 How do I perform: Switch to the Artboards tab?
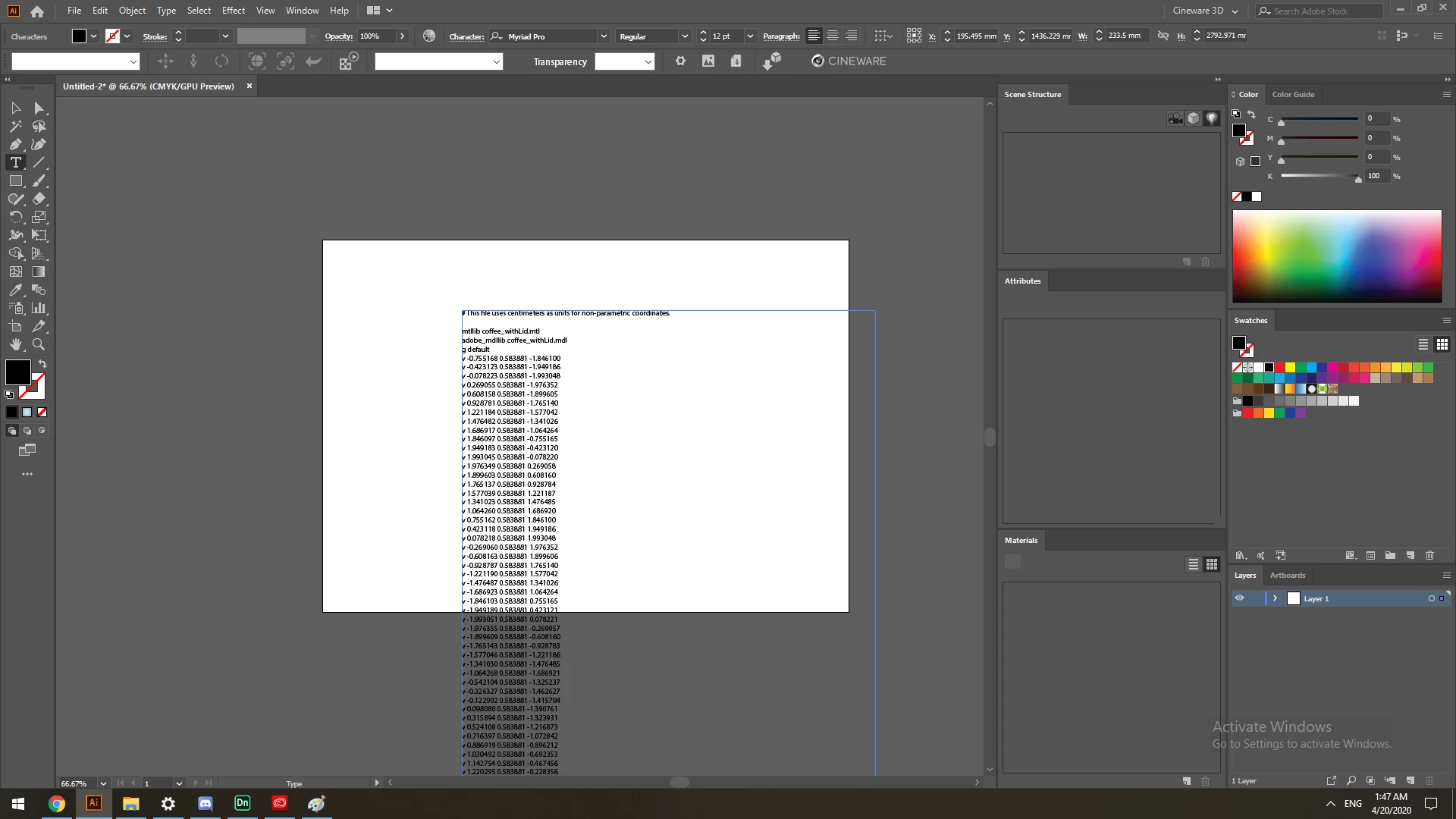click(1288, 576)
